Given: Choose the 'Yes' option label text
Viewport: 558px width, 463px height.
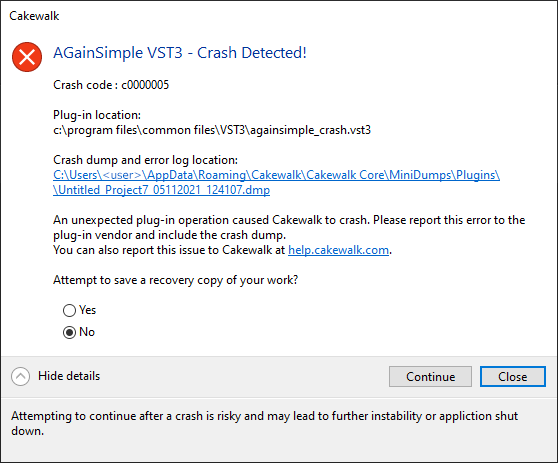Looking at the screenshot, I should coord(88,310).
